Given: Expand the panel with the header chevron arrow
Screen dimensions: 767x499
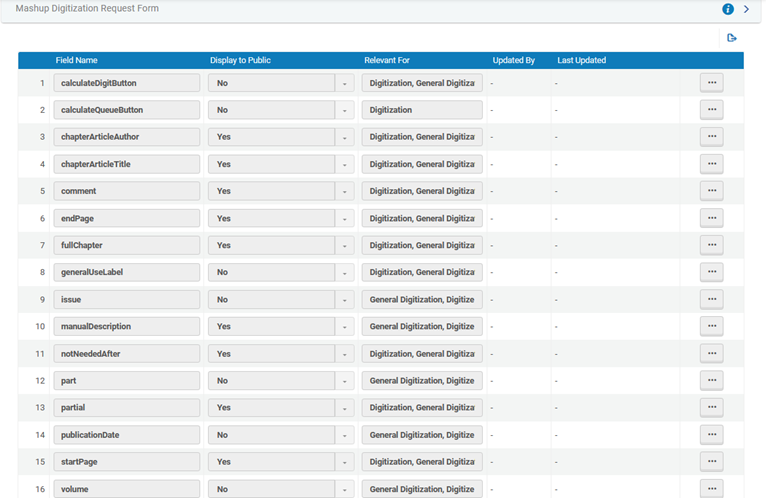Looking at the screenshot, I should click(x=746, y=9).
